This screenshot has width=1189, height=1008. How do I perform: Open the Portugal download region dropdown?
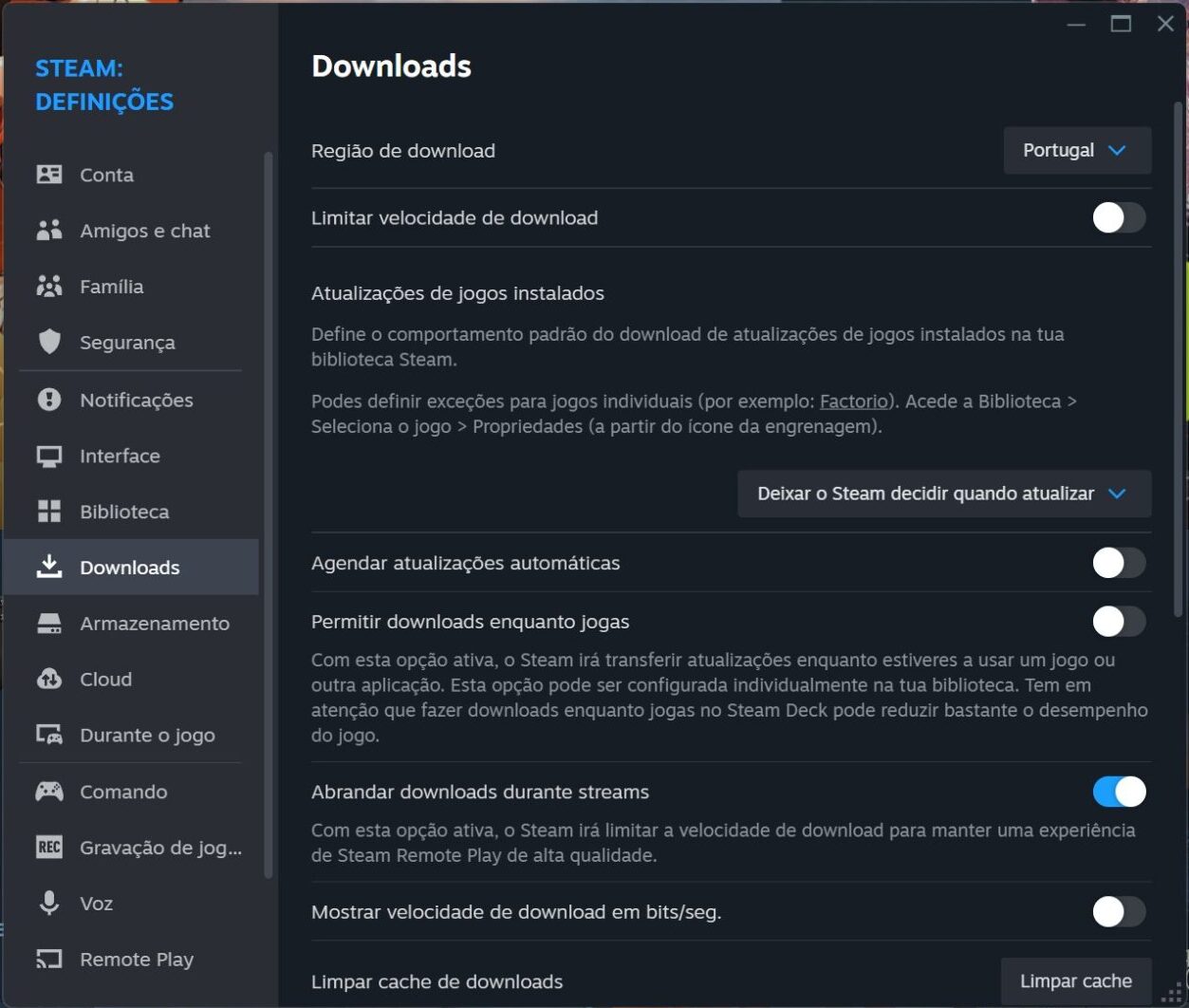pos(1076,151)
